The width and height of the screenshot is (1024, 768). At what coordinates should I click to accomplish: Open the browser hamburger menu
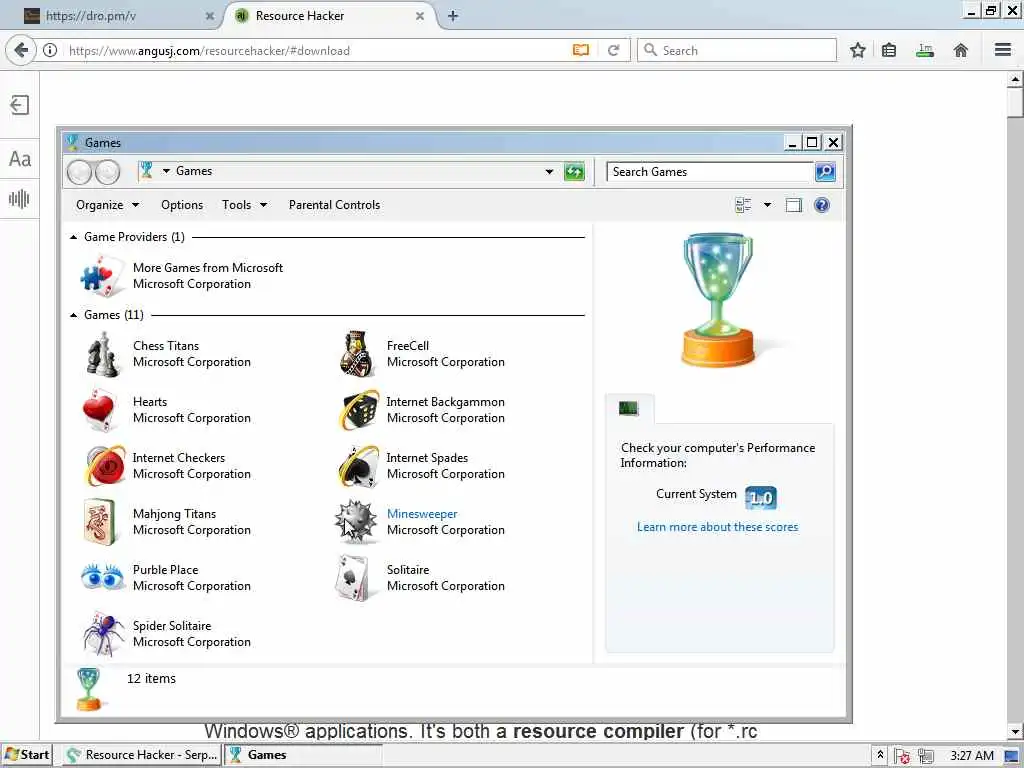(x=1003, y=50)
